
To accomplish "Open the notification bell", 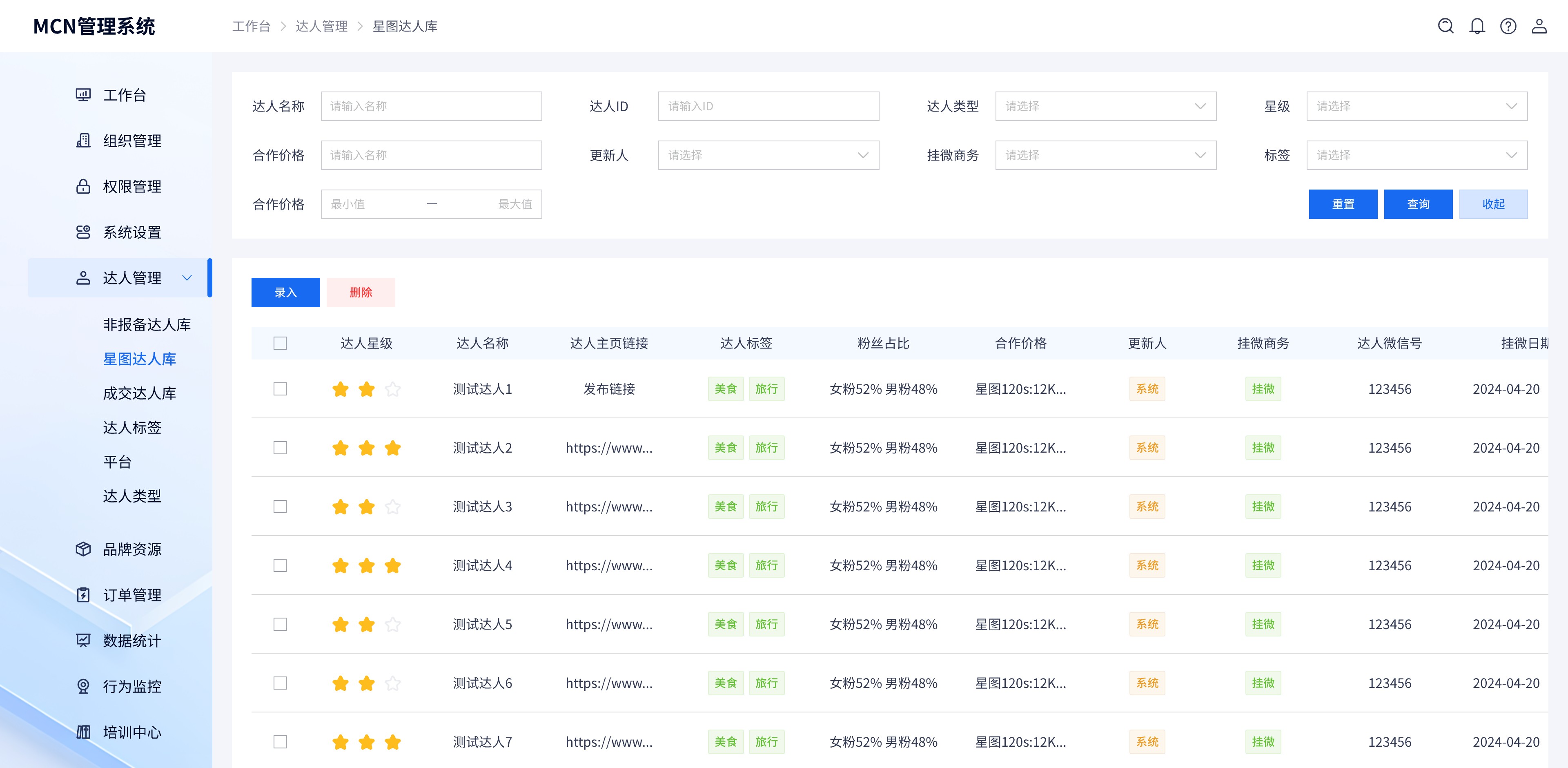I will click(1477, 26).
